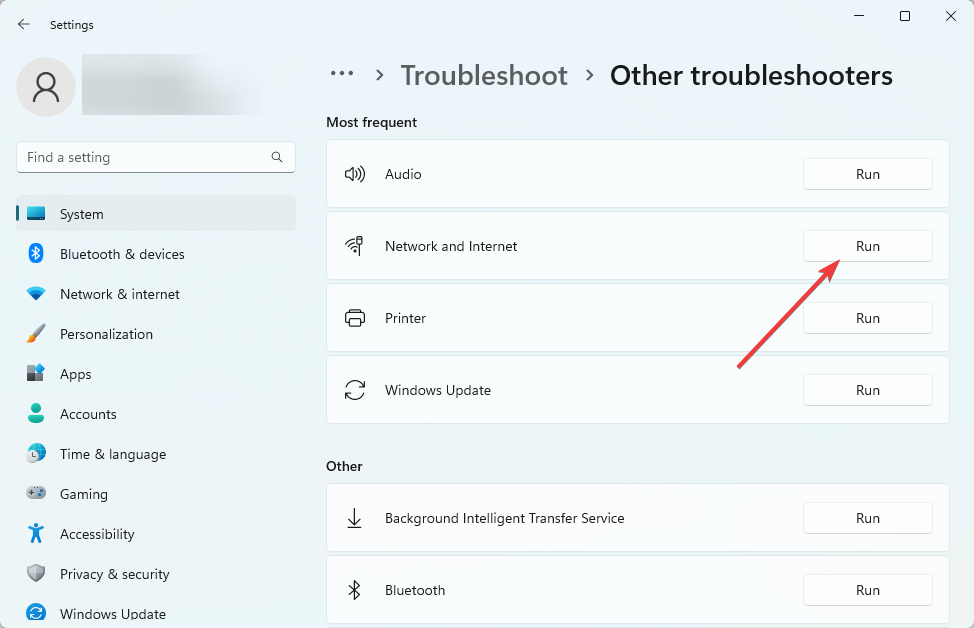The width and height of the screenshot is (974, 628).
Task: Minimize the Settings window
Action: pyautogui.click(x=859, y=16)
